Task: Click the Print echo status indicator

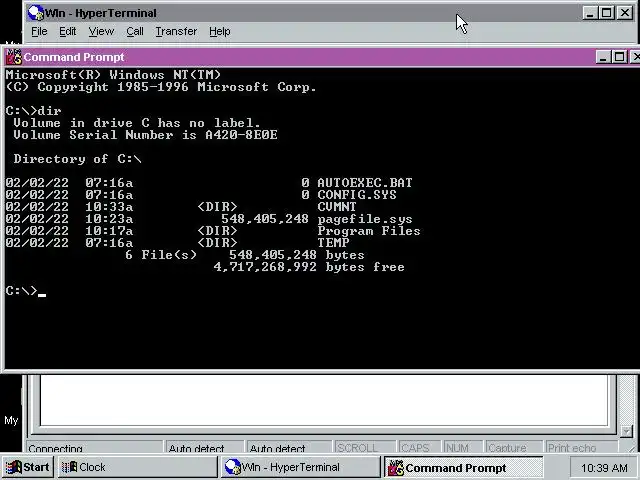Action: tap(581, 448)
